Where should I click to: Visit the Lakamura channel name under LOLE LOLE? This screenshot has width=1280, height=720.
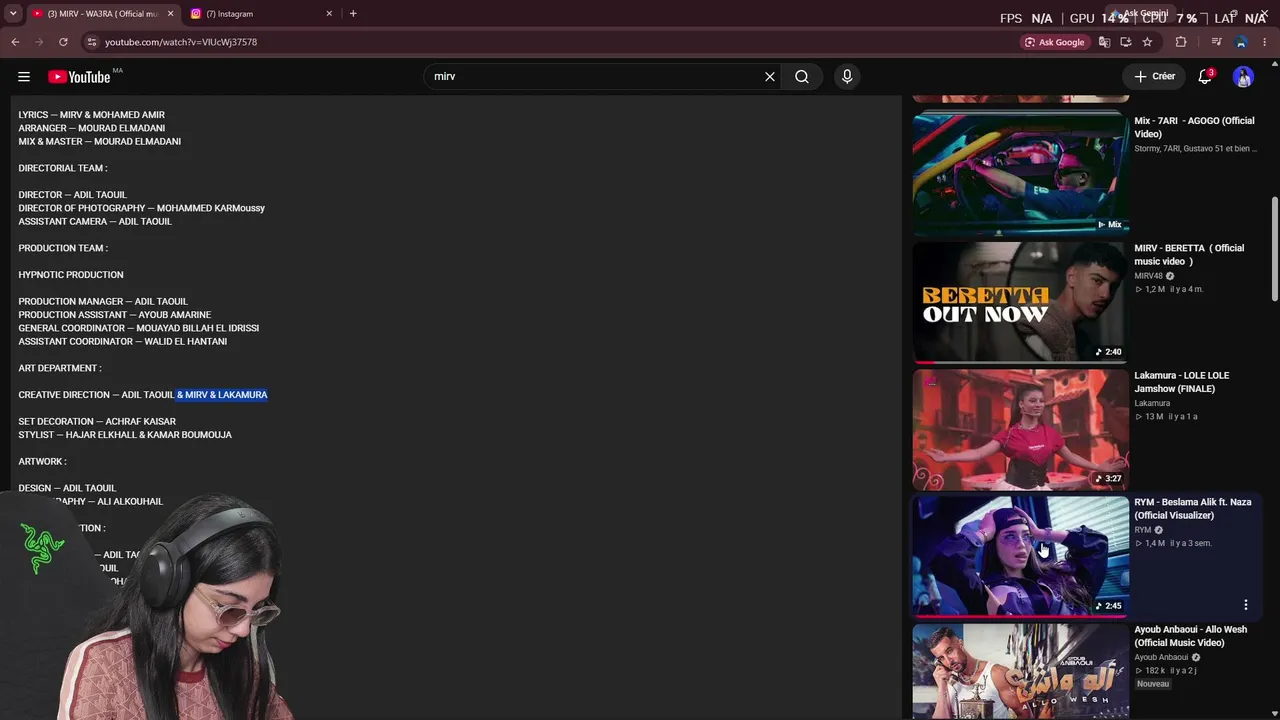1152,403
